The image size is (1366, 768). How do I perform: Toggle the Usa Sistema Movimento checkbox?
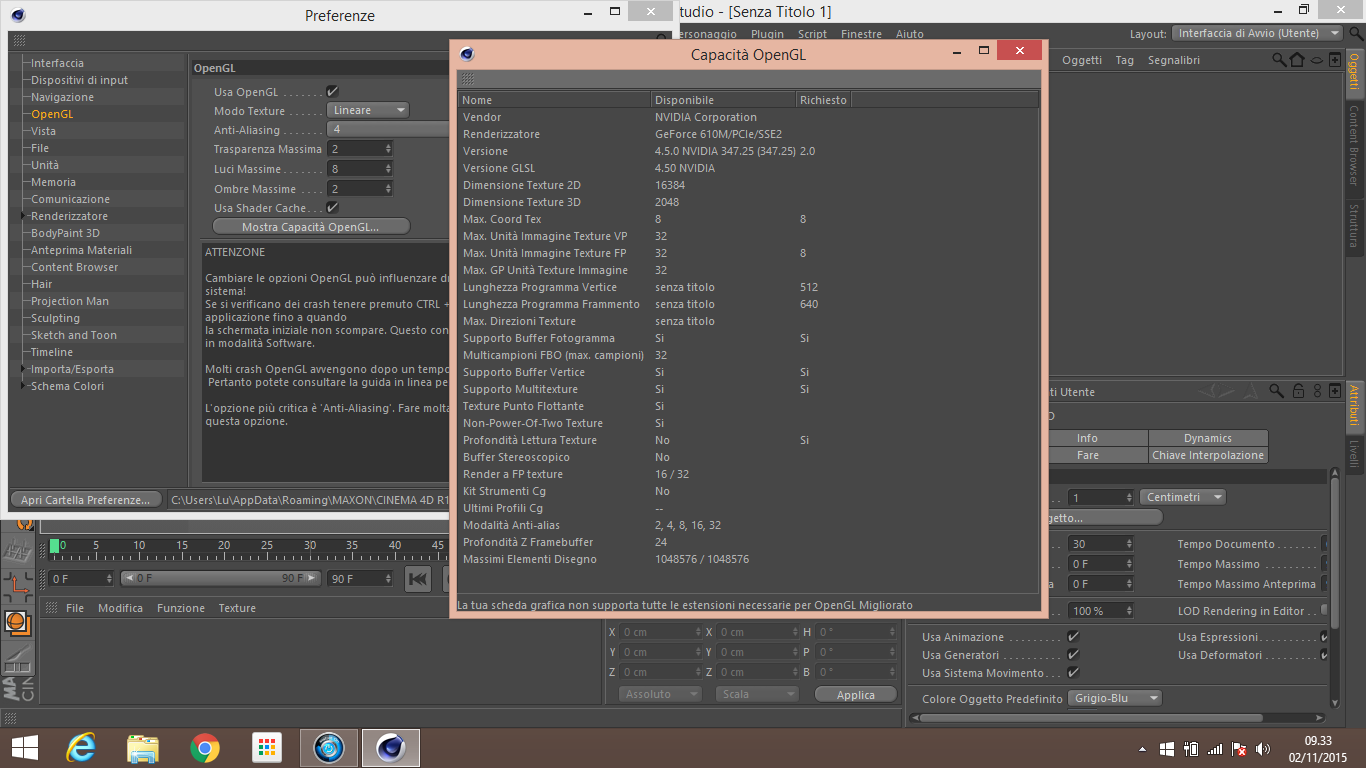pos(1073,673)
